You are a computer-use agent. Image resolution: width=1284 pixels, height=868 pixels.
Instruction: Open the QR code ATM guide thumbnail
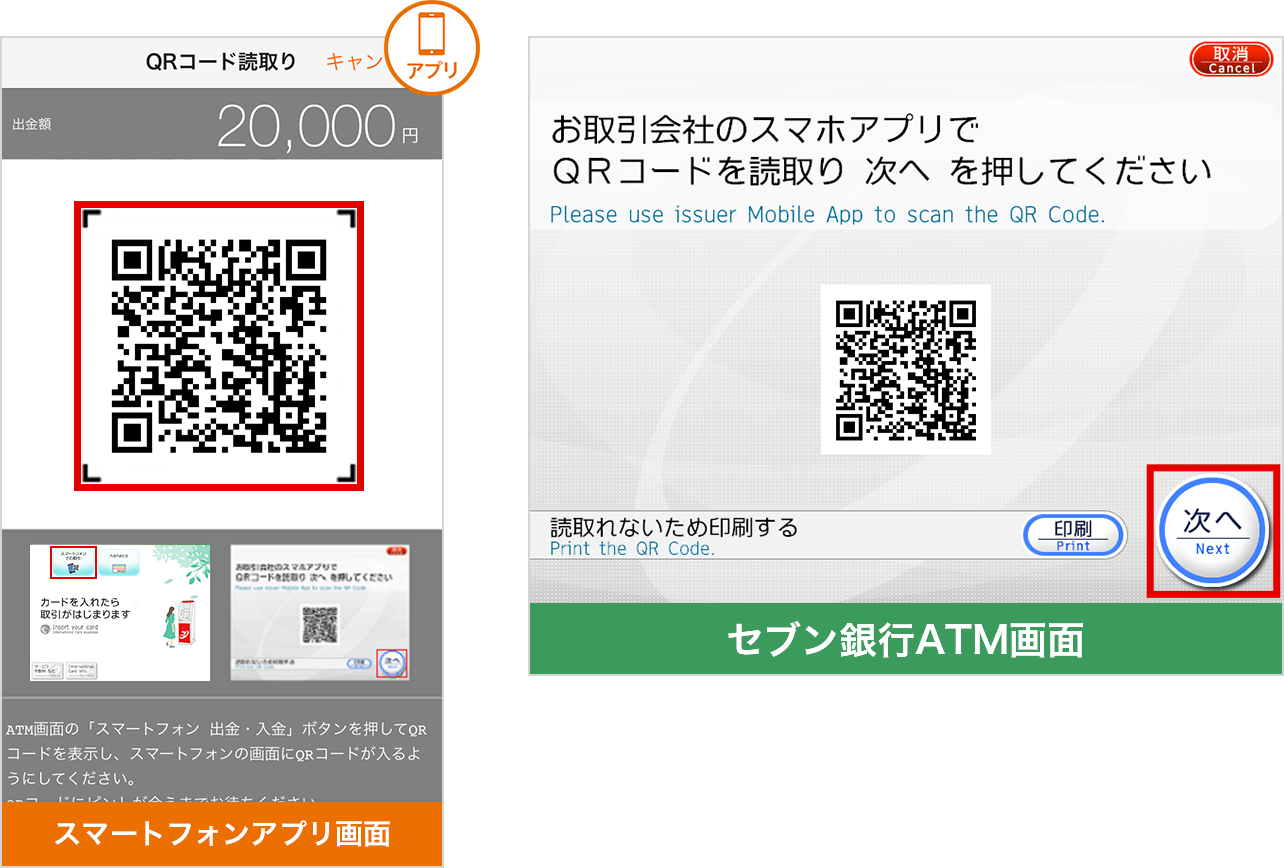(320, 613)
